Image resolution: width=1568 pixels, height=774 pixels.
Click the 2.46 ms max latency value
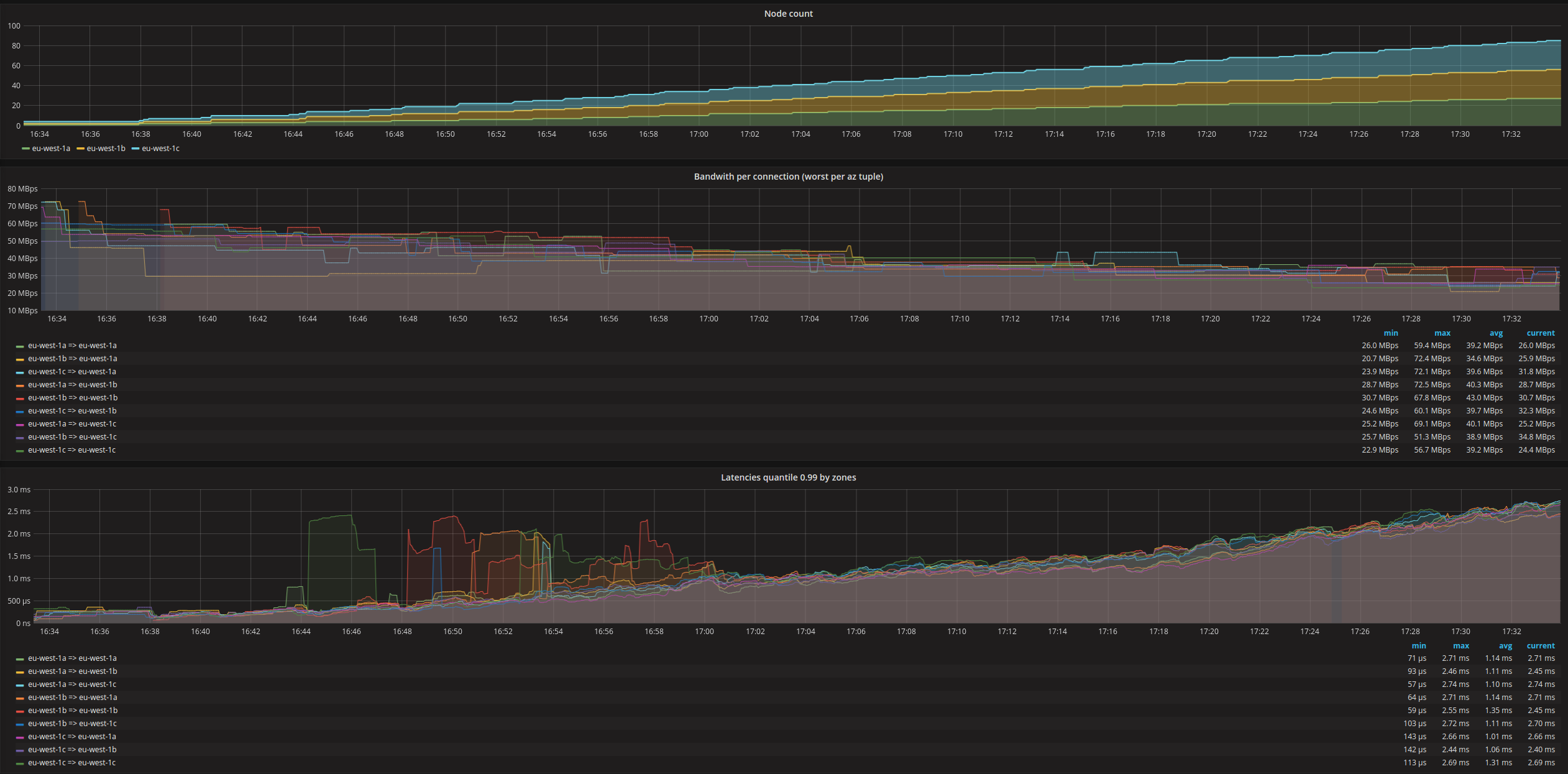click(x=1456, y=671)
